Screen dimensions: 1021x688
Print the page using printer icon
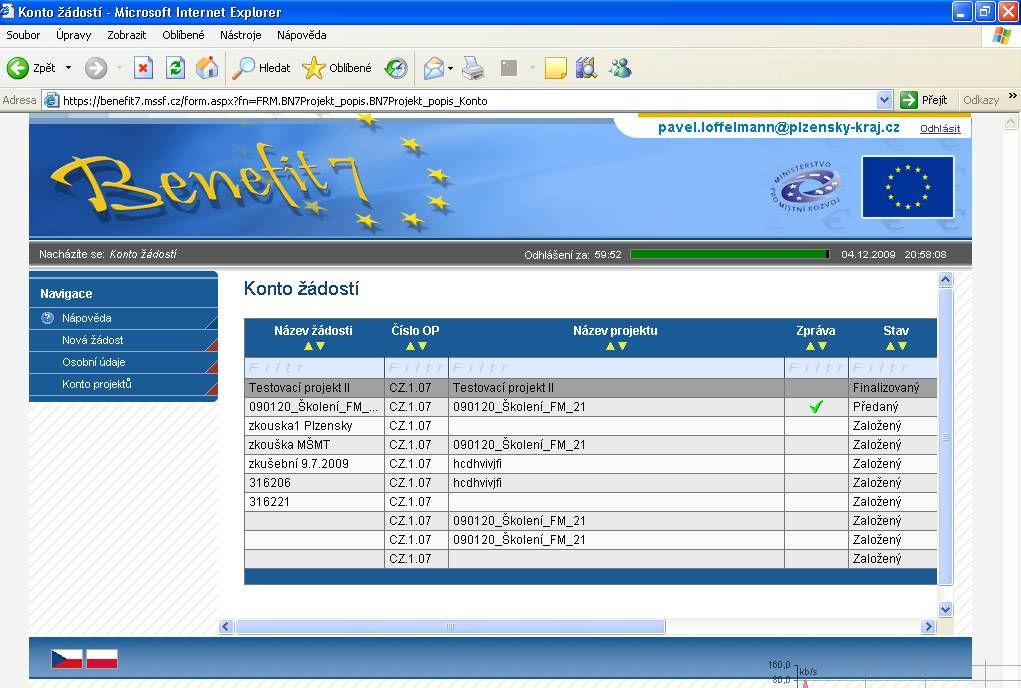473,68
